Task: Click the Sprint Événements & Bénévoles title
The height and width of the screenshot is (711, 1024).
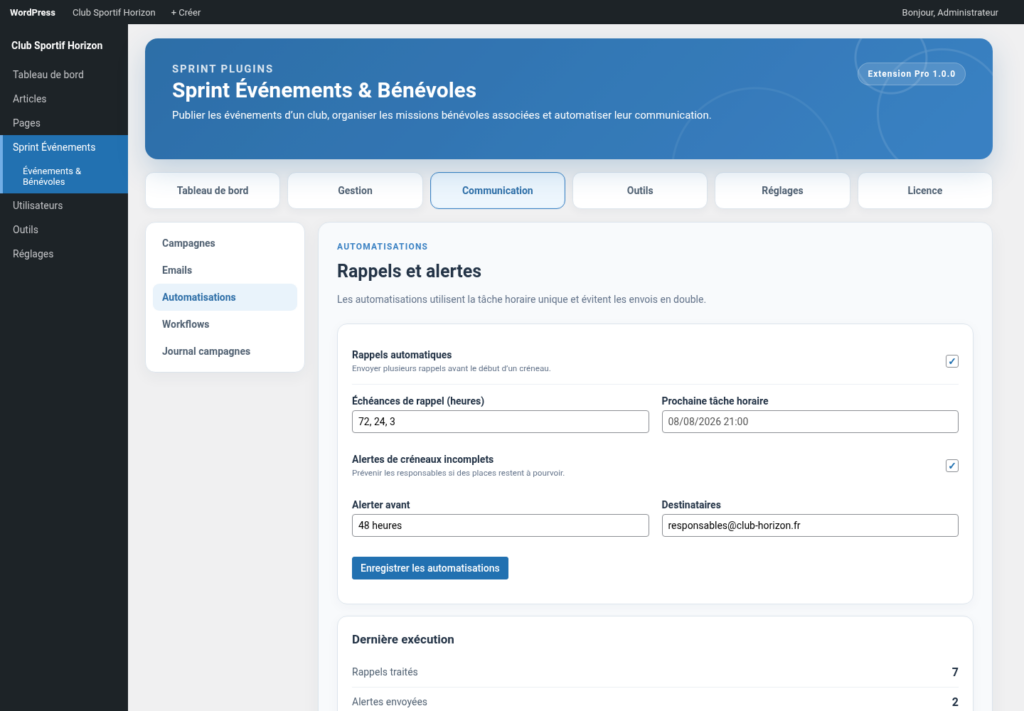Action: (x=324, y=90)
